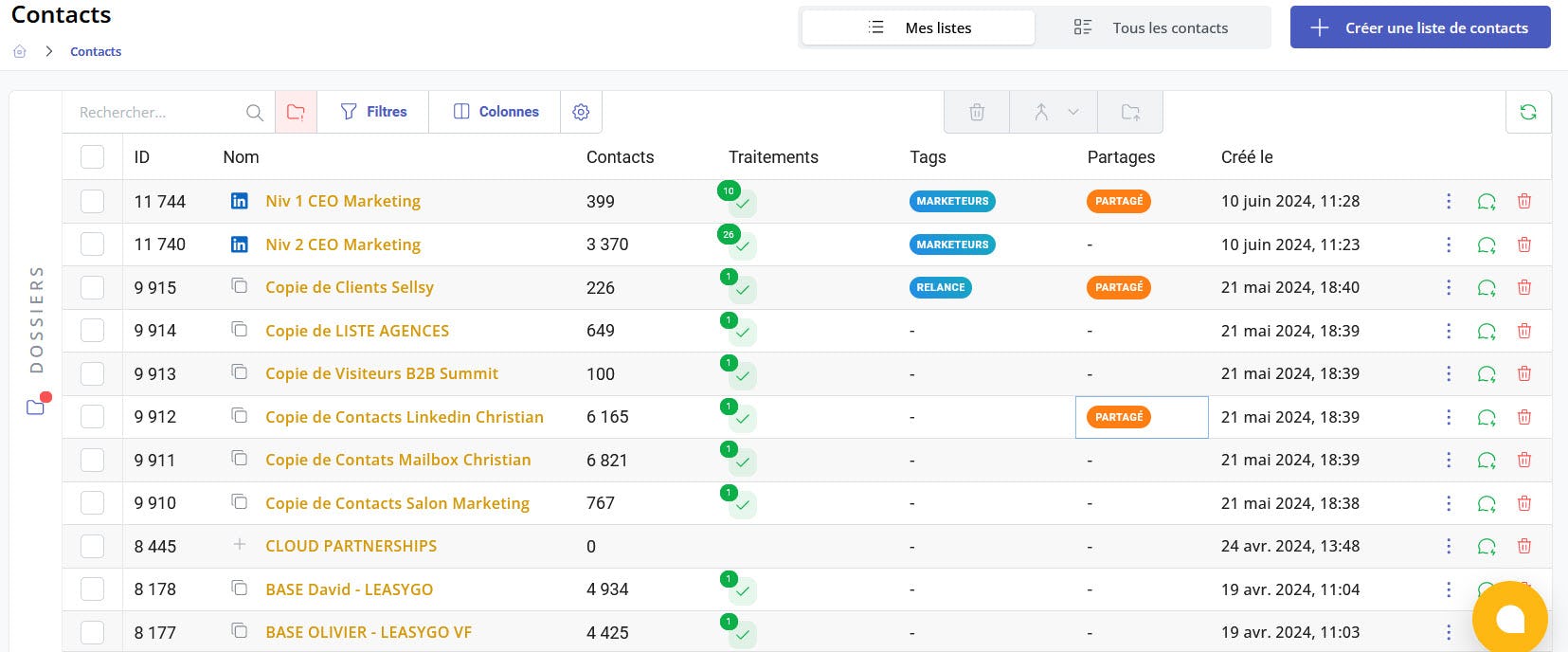Click the Rechercher search field

point(156,112)
